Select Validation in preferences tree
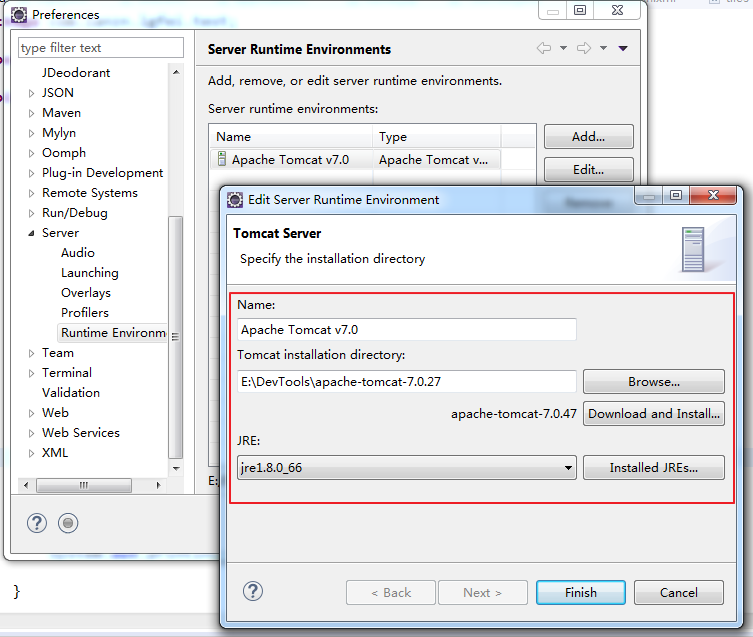753x637 pixels. [71, 392]
